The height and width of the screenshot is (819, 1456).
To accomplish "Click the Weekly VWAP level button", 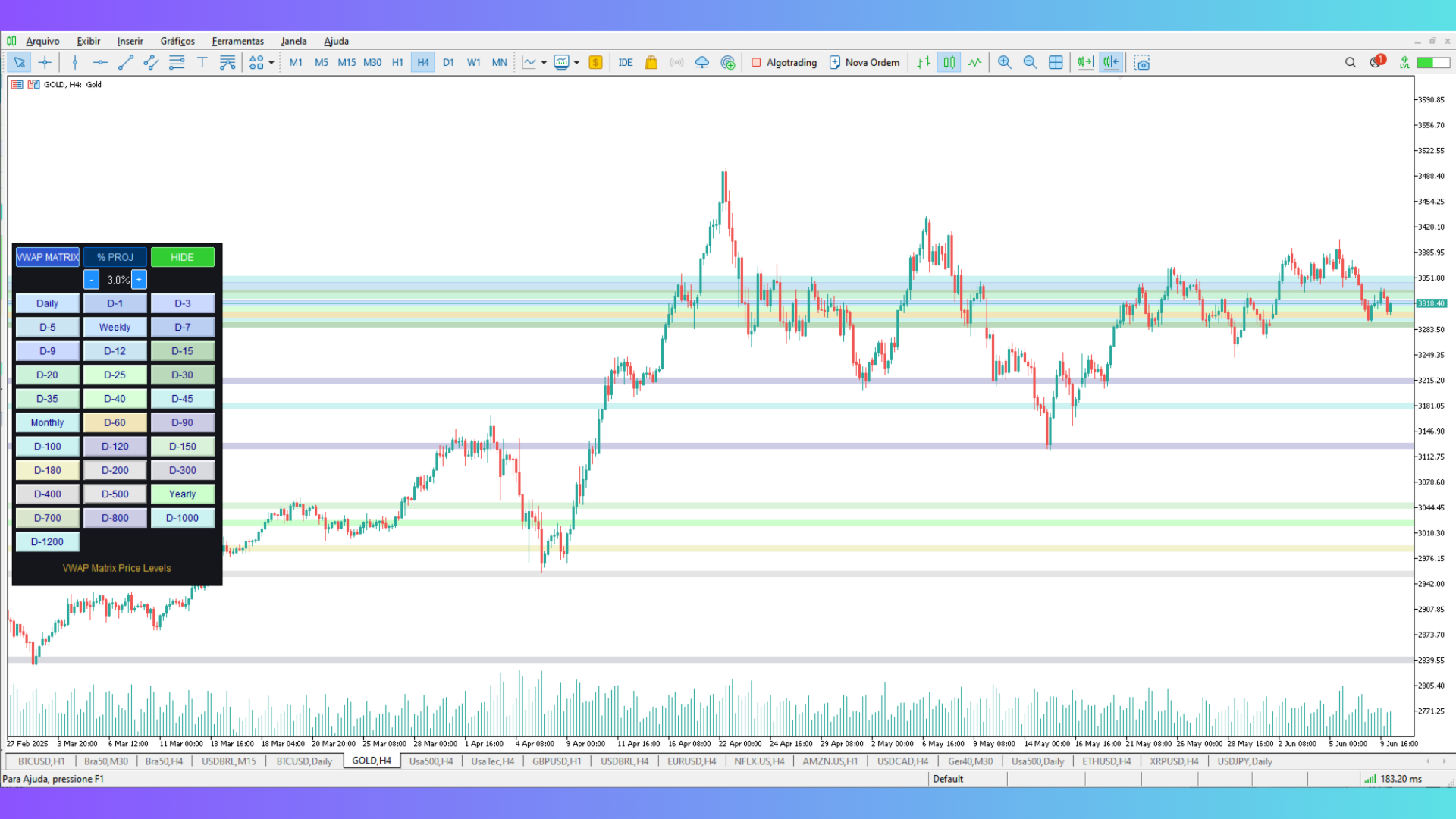I will point(115,327).
